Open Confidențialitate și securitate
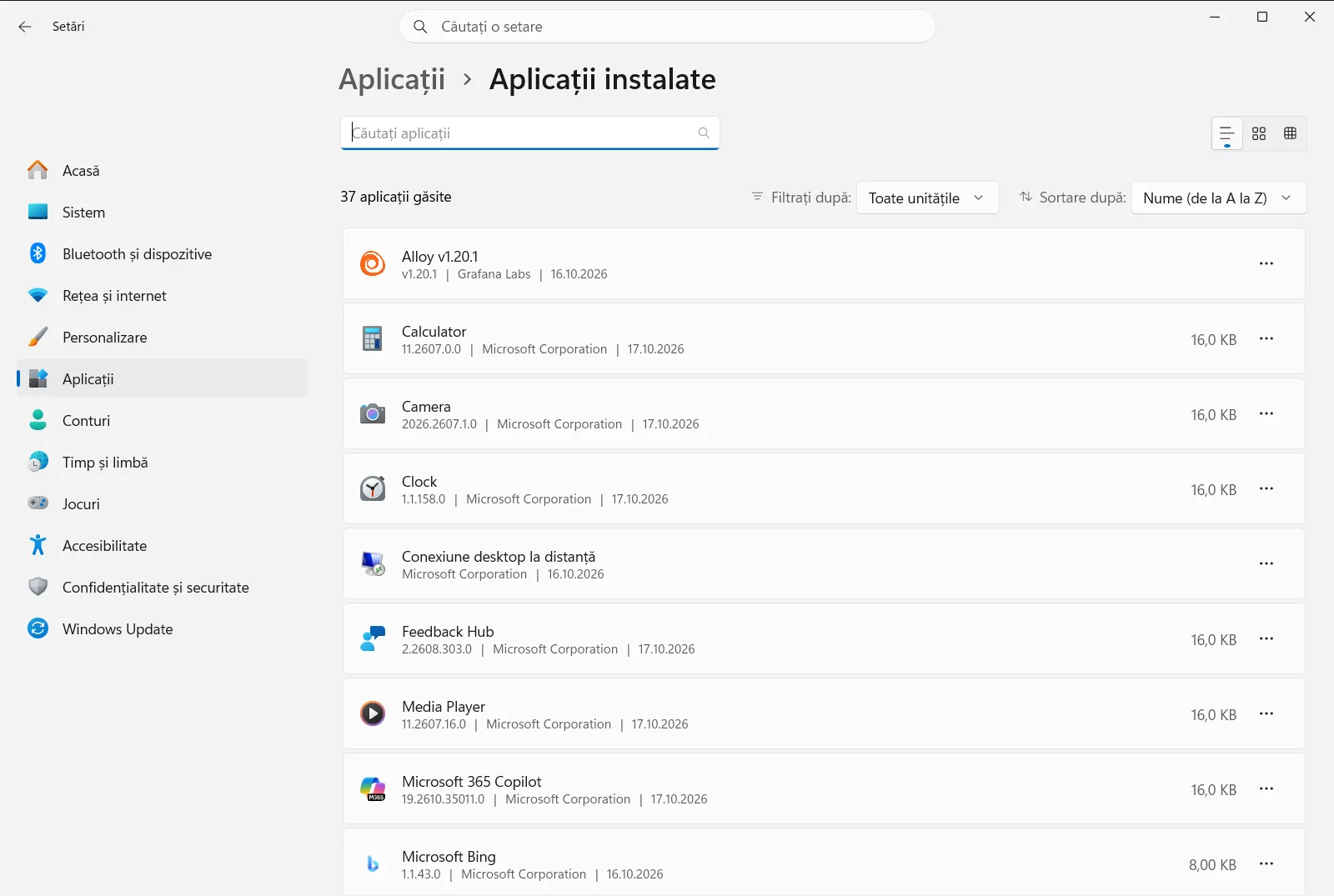The image size is (1334, 896). pos(163,587)
